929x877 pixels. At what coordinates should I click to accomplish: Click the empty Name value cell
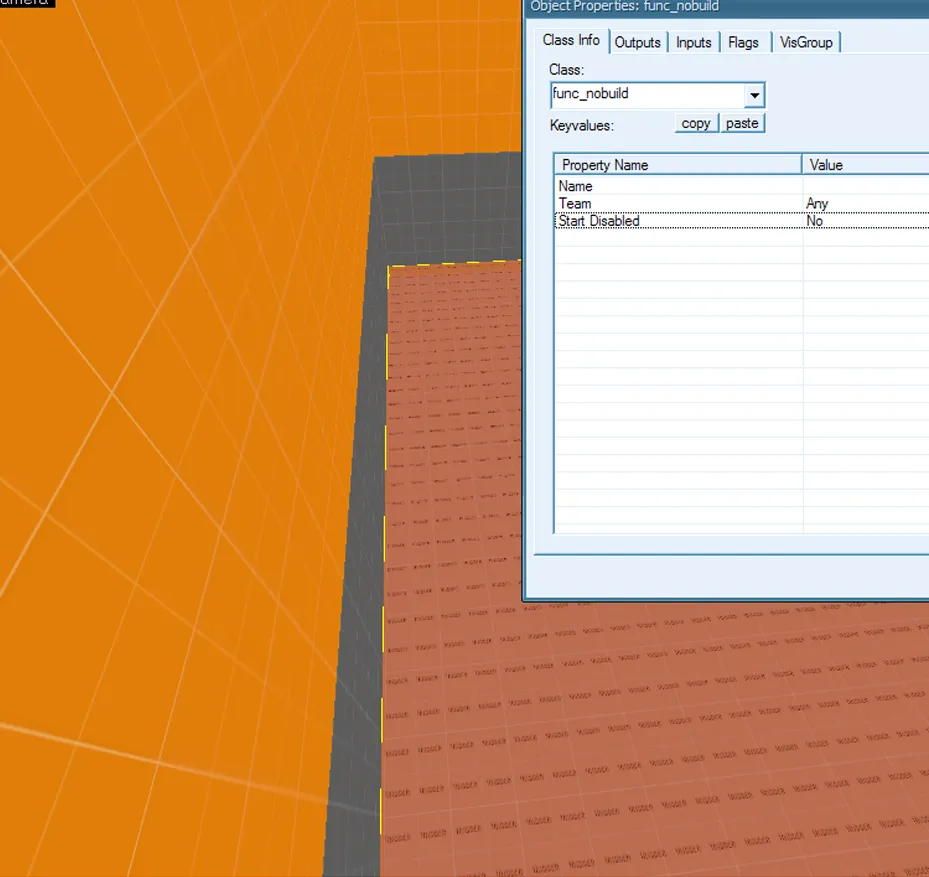865,186
